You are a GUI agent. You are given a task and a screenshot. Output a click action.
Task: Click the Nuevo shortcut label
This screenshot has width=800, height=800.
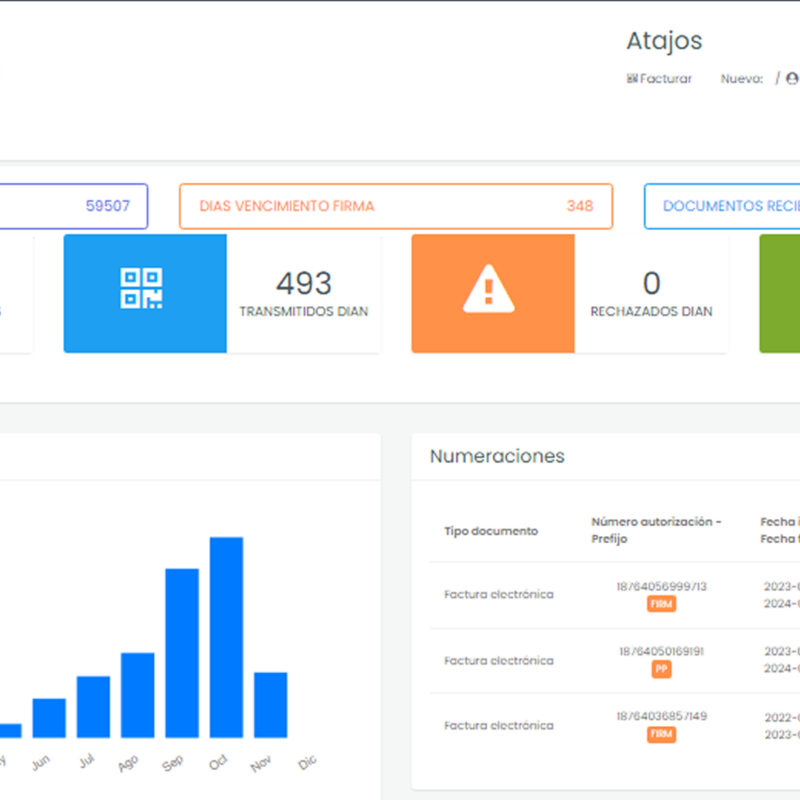[x=741, y=79]
